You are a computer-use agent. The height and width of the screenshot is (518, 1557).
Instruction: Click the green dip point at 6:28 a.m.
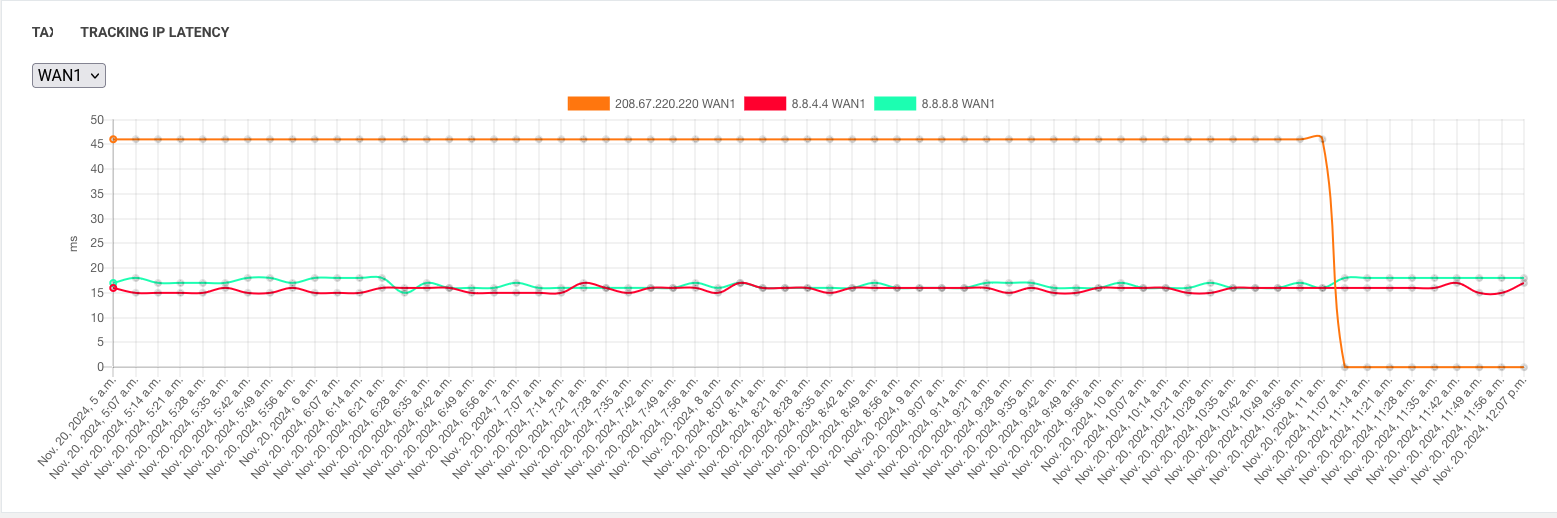(x=404, y=293)
